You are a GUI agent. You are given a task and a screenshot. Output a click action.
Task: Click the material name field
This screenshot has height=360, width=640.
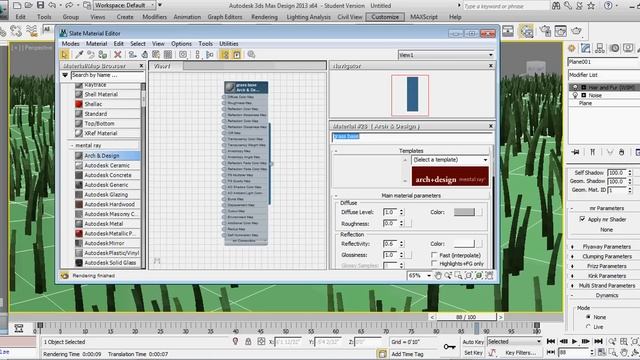click(x=412, y=136)
